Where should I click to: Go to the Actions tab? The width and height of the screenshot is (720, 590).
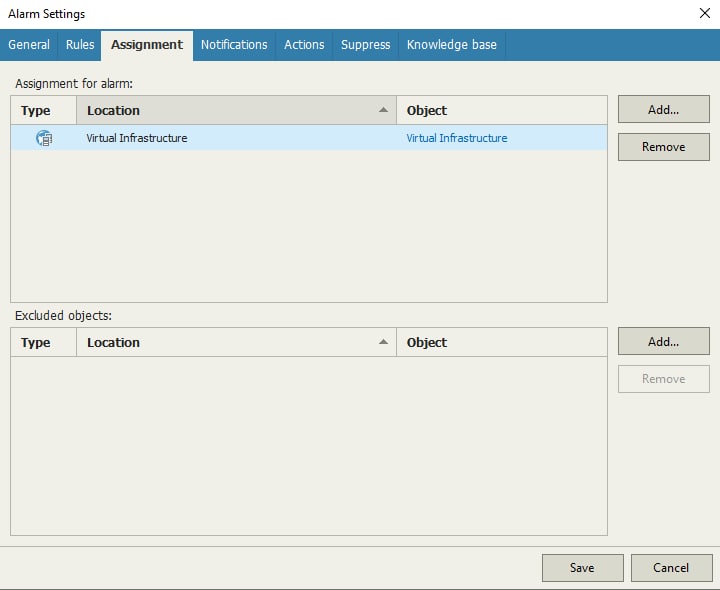point(304,45)
